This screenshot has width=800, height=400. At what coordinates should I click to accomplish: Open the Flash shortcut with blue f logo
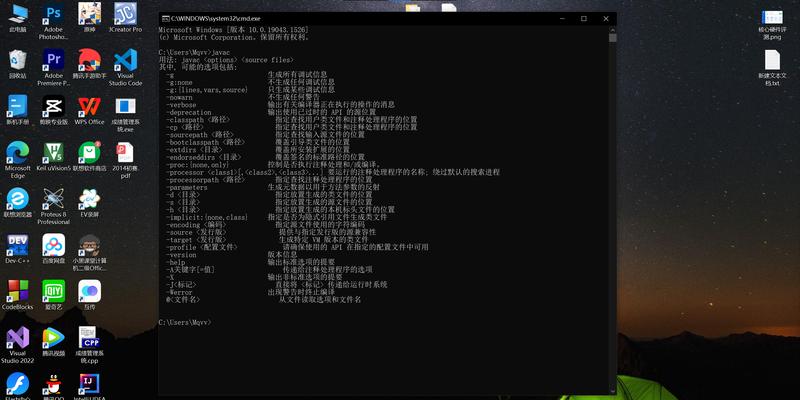coord(17,385)
